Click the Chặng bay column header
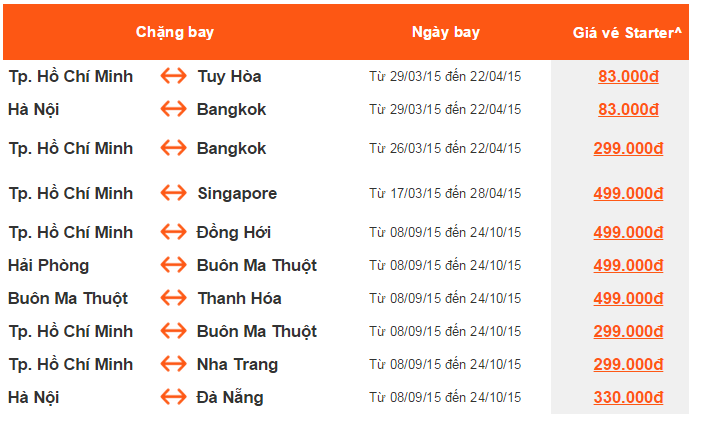The height and width of the screenshot is (427, 706). coord(175,32)
